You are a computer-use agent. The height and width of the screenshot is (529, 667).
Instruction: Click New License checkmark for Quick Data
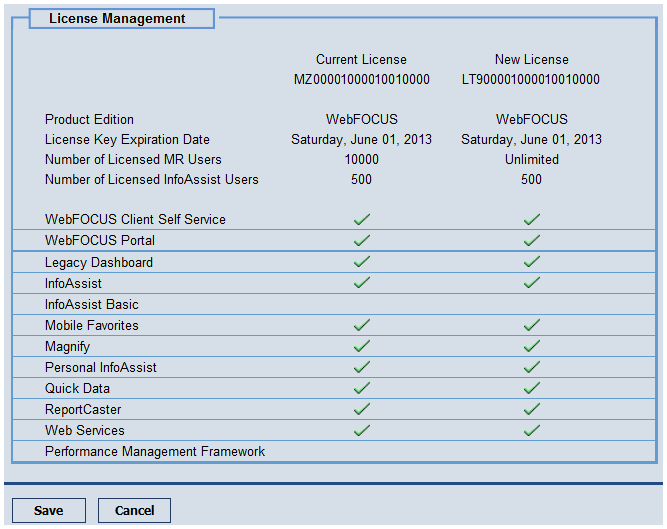[x=532, y=388]
